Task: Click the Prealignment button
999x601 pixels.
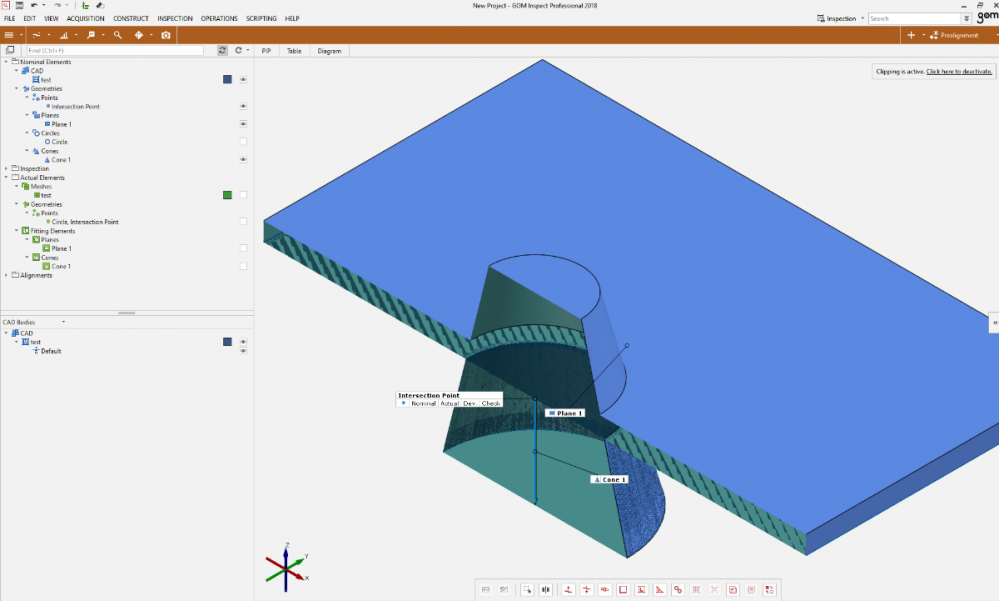Action: [957, 35]
